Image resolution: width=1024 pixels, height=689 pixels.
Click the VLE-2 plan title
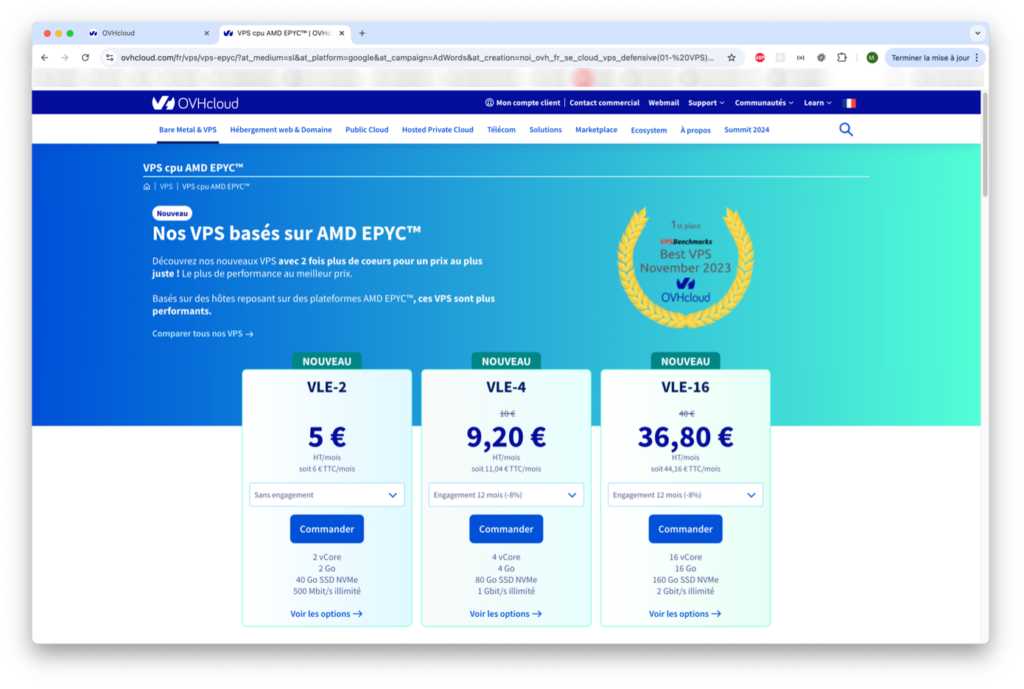(327, 387)
